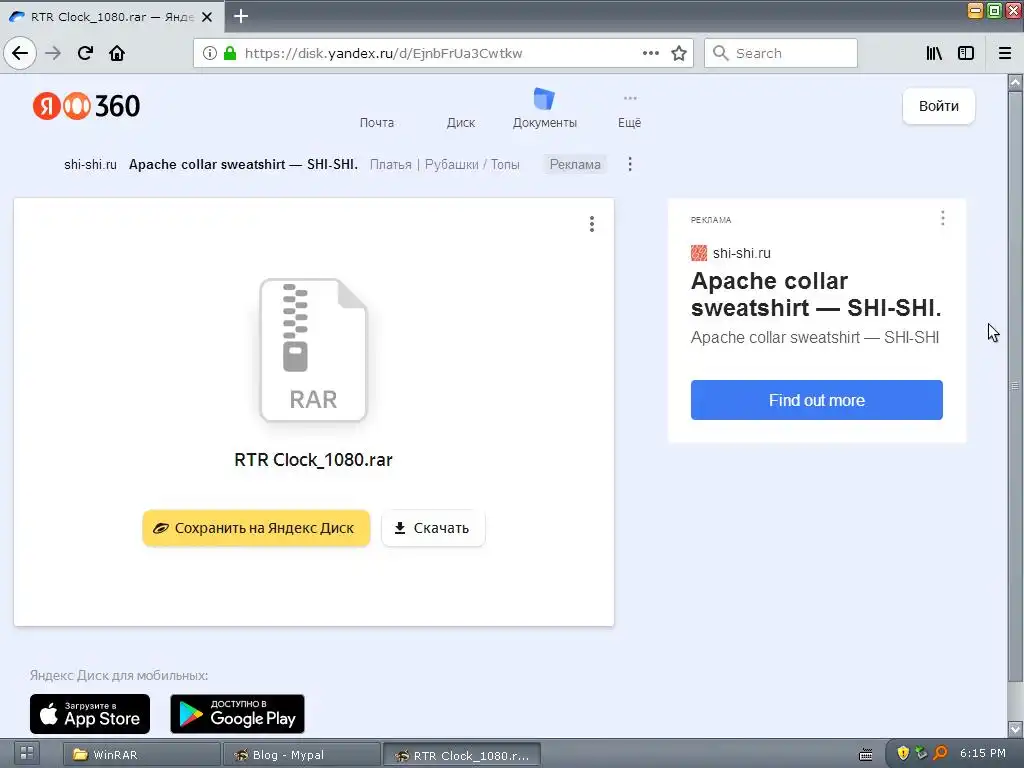
Task: Switch to Blog - Mypal taskbar window
Action: click(301, 755)
